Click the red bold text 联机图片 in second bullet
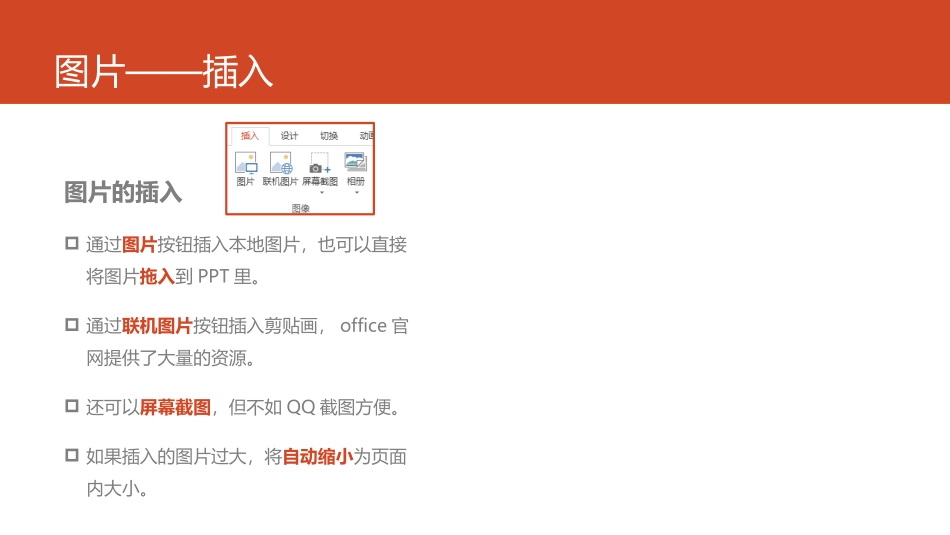The width and height of the screenshot is (950, 535). (157, 326)
